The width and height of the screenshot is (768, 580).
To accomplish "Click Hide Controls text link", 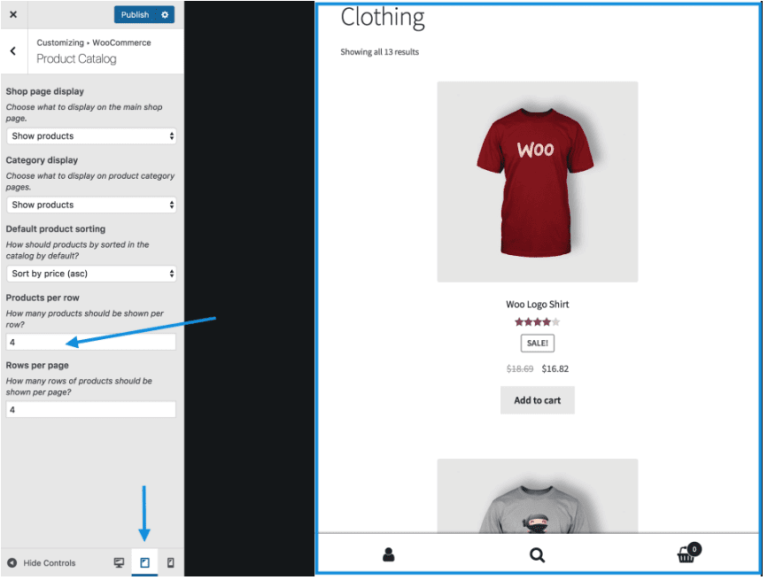I will [x=49, y=563].
